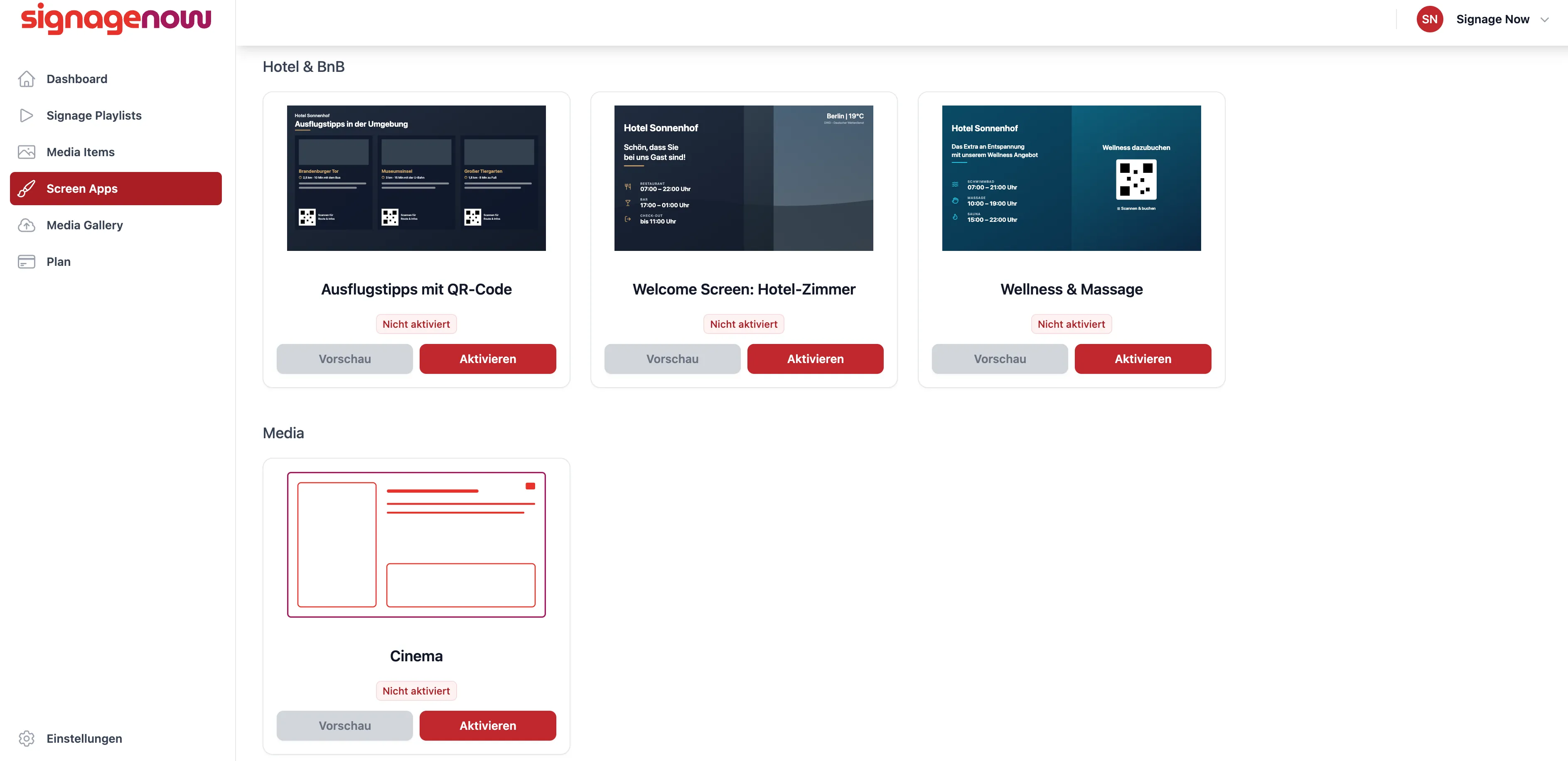Screen dimensions: 1568x761
Task: Activate the Cinema app
Action: pyautogui.click(x=488, y=726)
